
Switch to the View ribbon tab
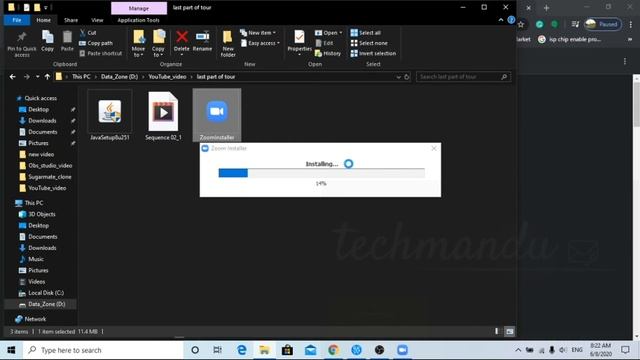pyautogui.click(x=97, y=20)
